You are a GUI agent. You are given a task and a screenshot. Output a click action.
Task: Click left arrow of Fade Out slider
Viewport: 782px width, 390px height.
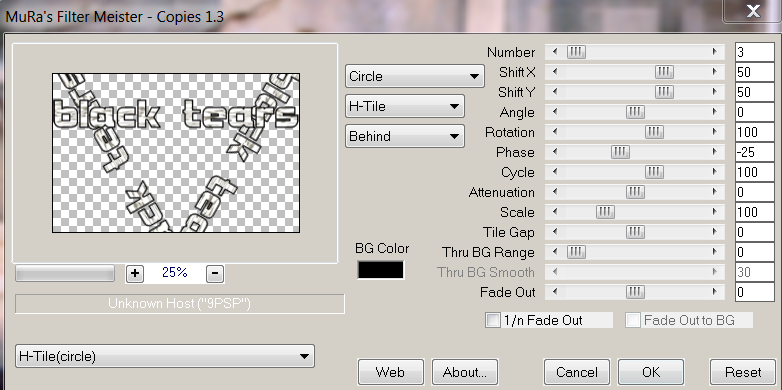pos(555,292)
